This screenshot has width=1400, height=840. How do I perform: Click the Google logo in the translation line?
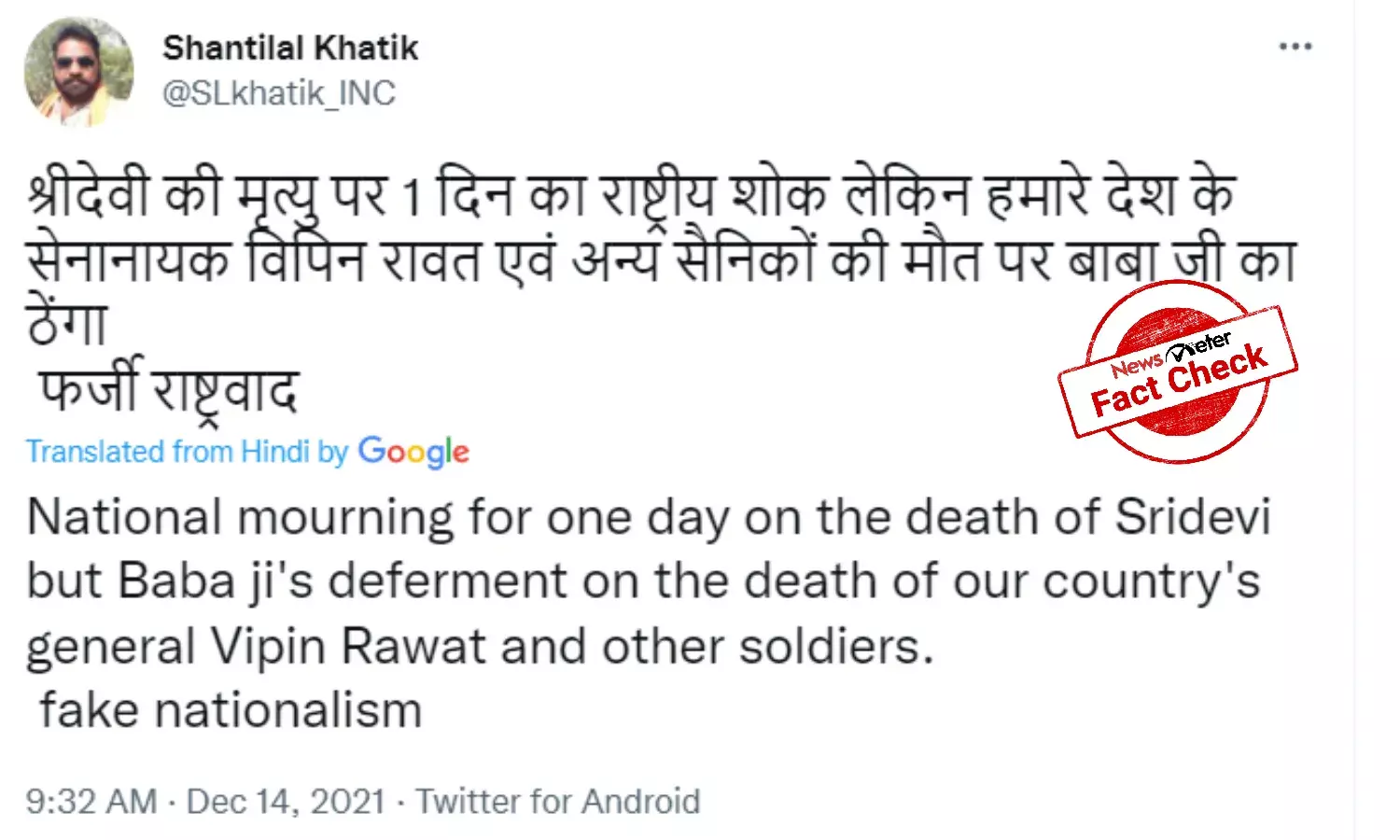(413, 452)
